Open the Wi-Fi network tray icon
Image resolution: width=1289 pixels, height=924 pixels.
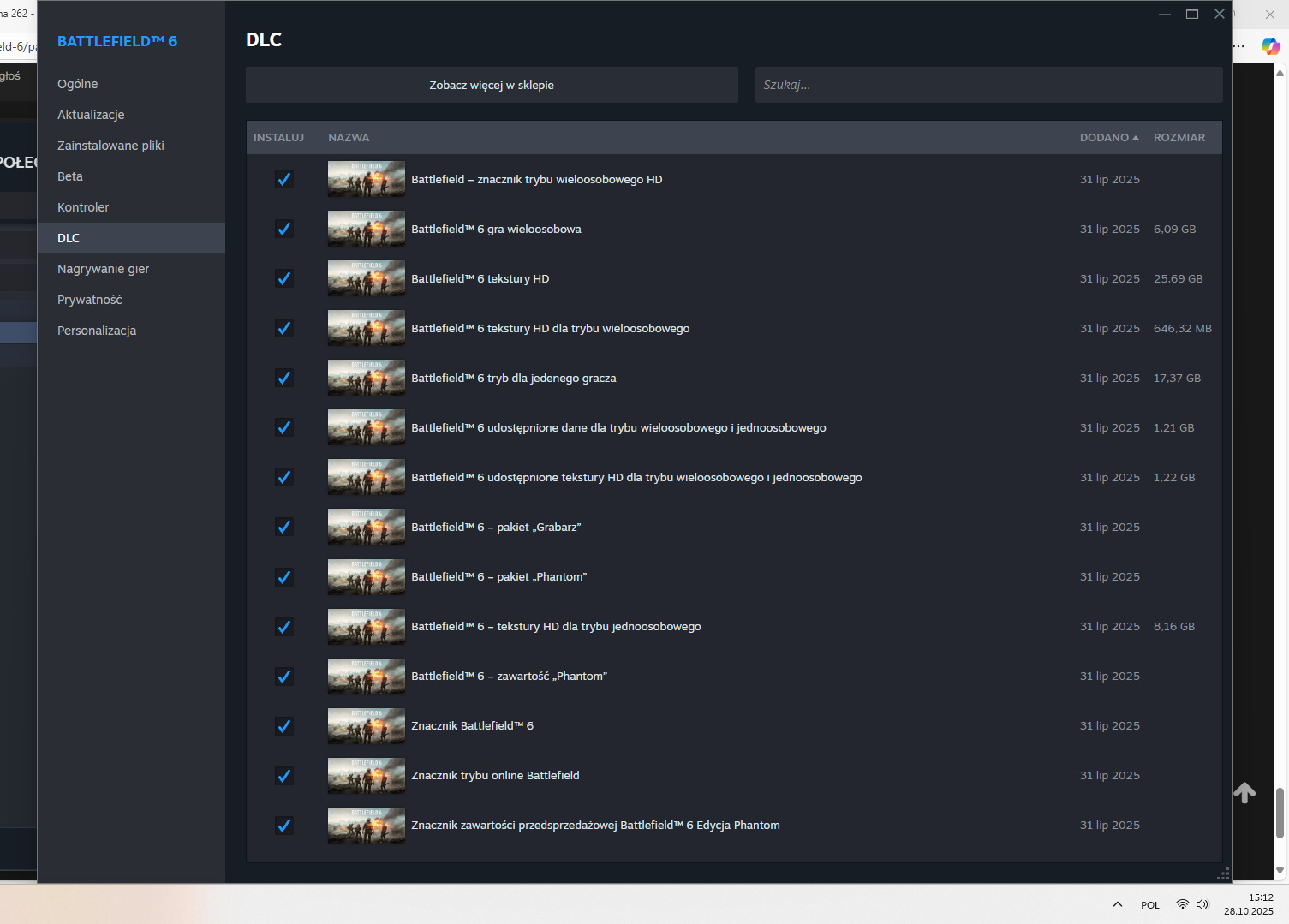click(x=1182, y=904)
